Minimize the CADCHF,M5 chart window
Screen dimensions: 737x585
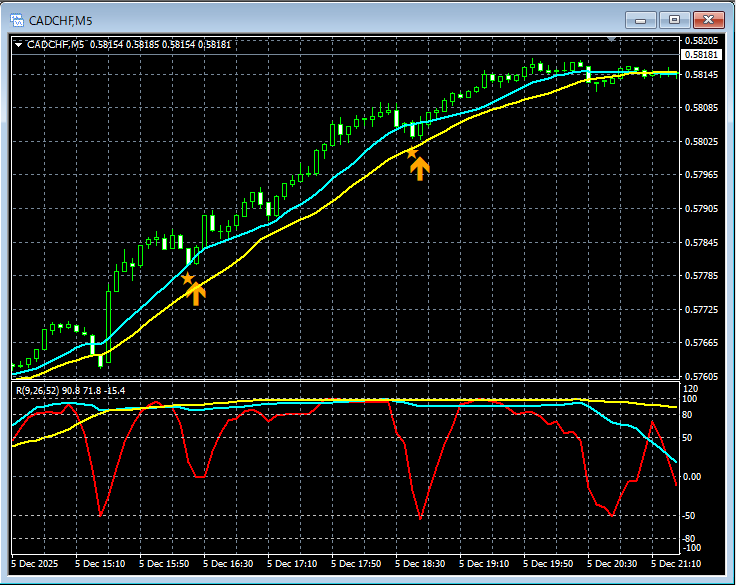[x=641, y=19]
